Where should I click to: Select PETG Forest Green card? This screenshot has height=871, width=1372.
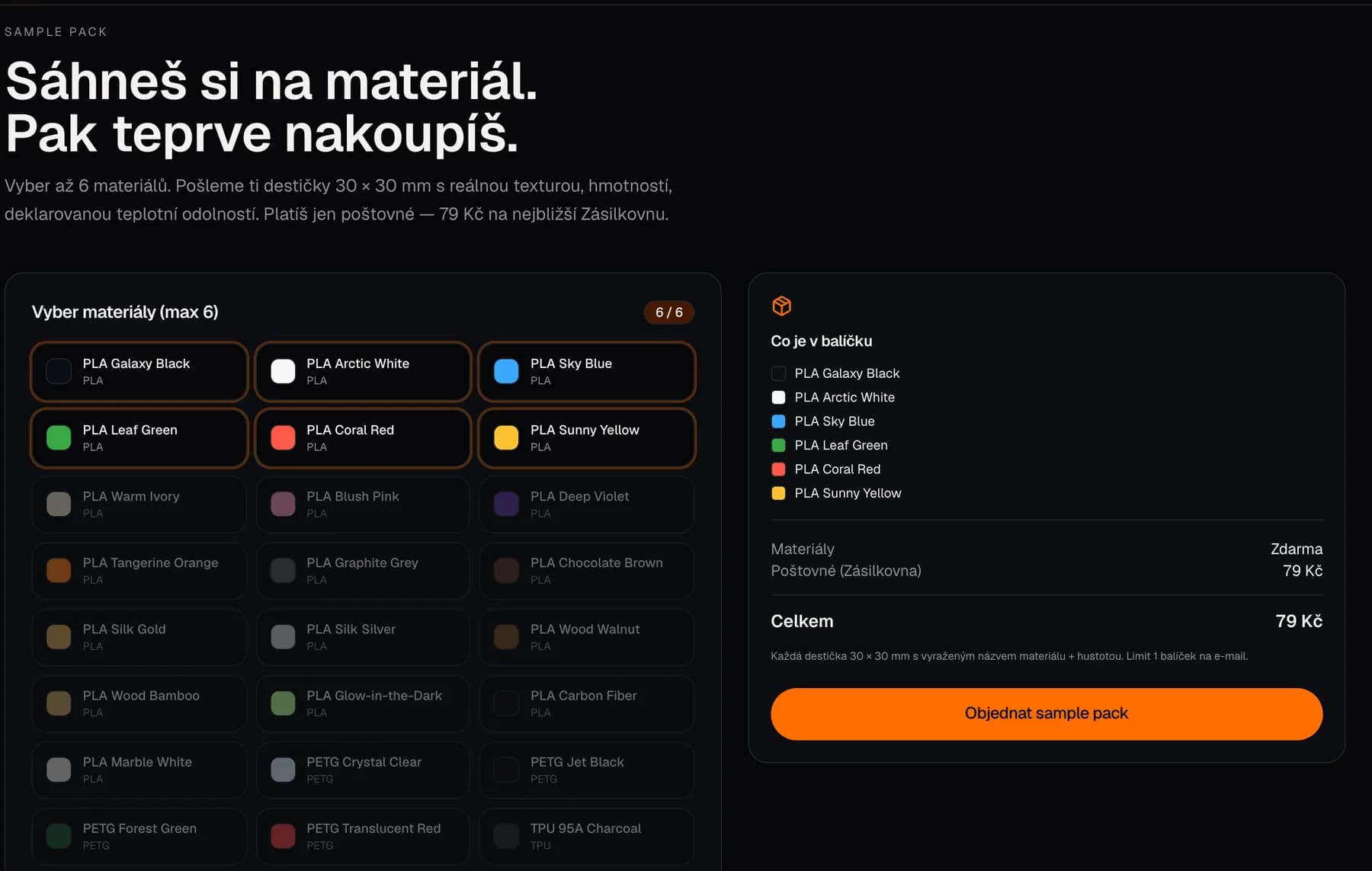pyautogui.click(x=139, y=835)
